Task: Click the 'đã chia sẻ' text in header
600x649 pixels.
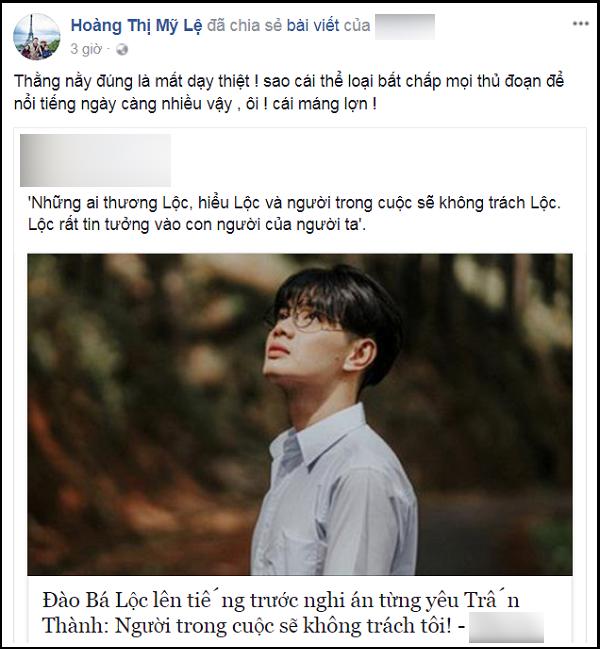Action: (245, 26)
